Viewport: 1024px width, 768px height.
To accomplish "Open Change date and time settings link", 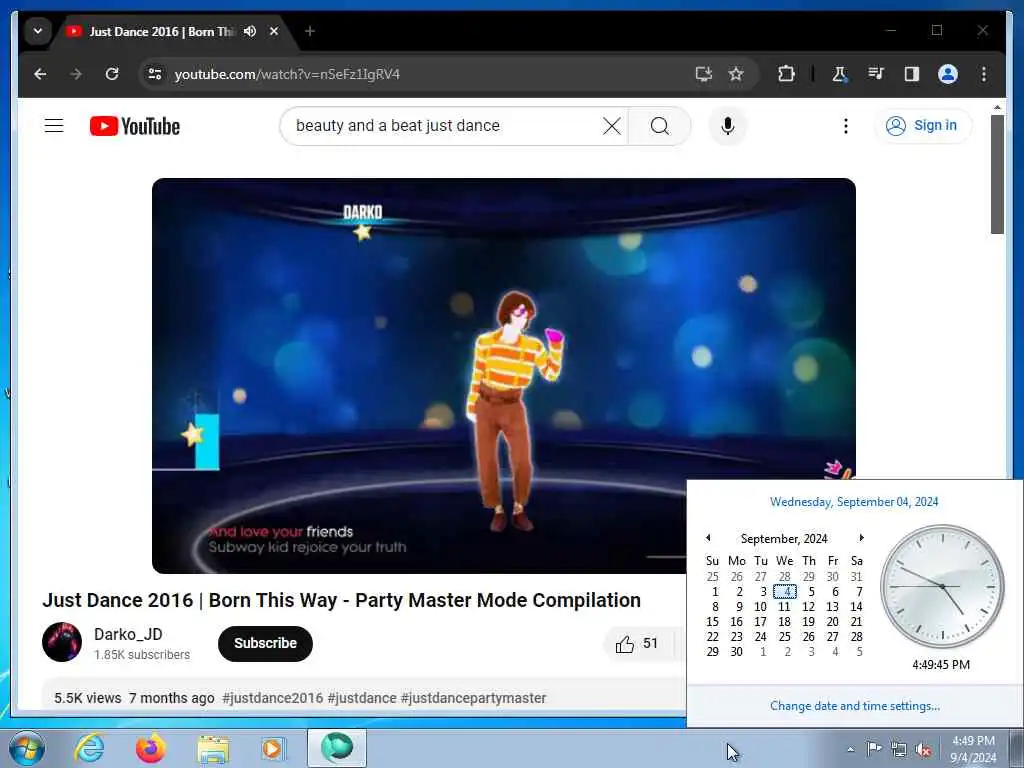I will coord(855,706).
